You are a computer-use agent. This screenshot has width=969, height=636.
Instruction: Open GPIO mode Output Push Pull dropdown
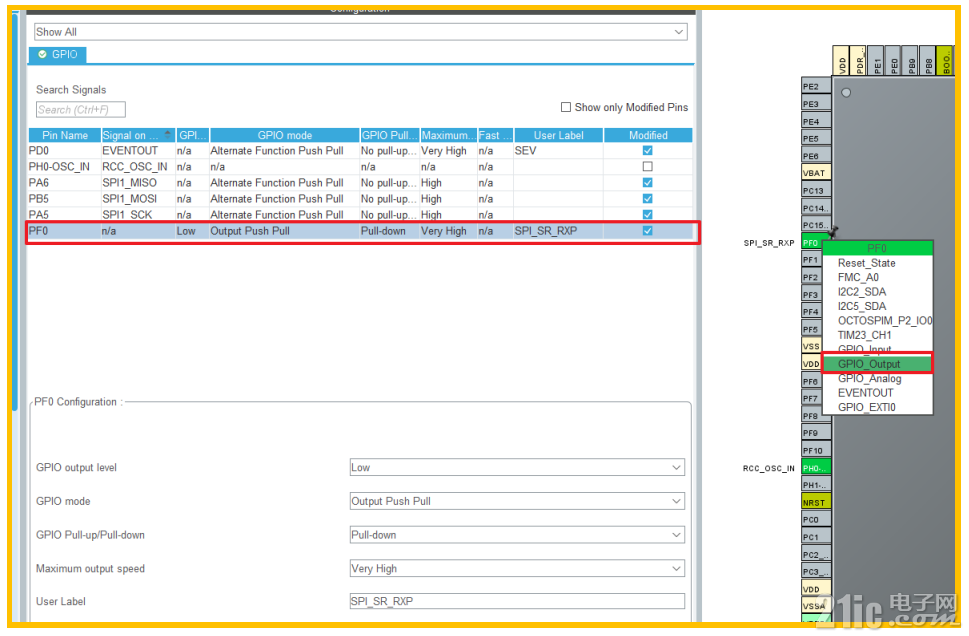[517, 501]
